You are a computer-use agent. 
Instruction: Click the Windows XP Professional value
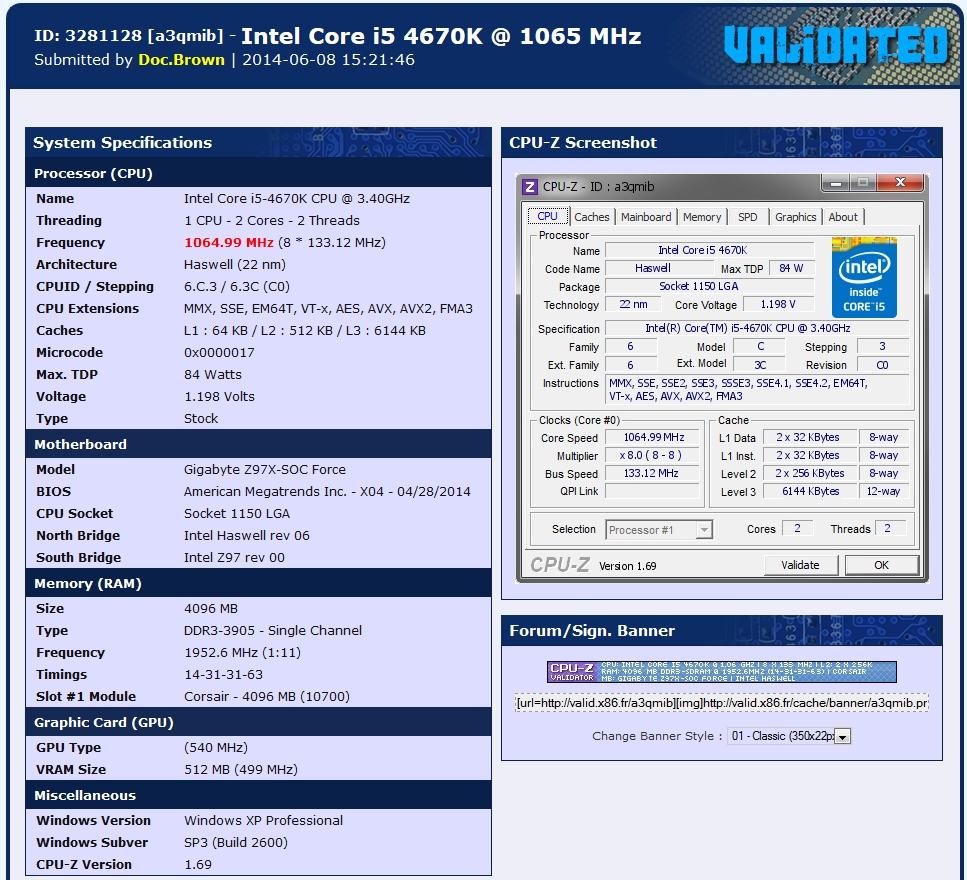(263, 820)
